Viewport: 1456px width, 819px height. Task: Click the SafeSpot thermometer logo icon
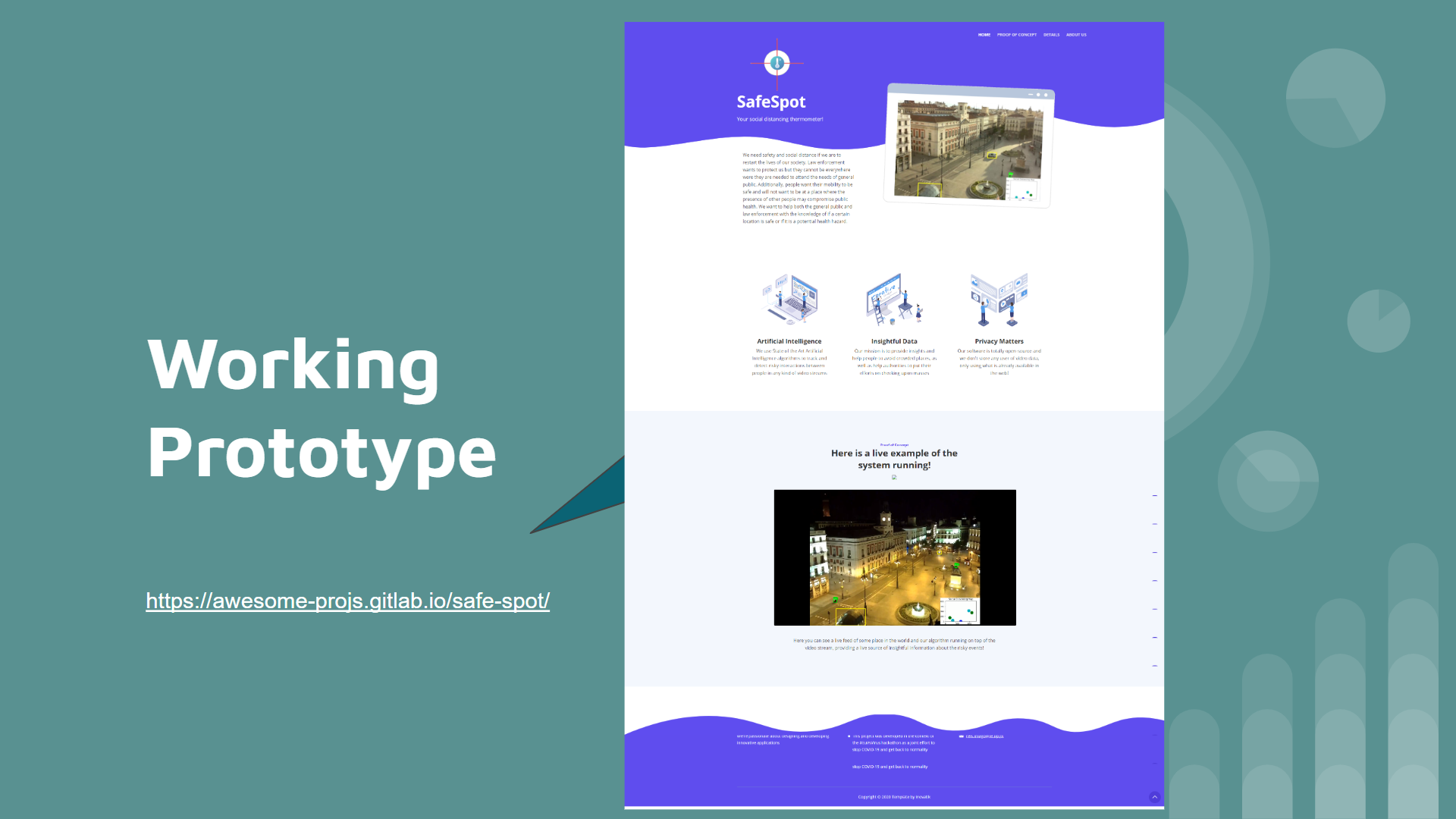pyautogui.click(x=777, y=63)
